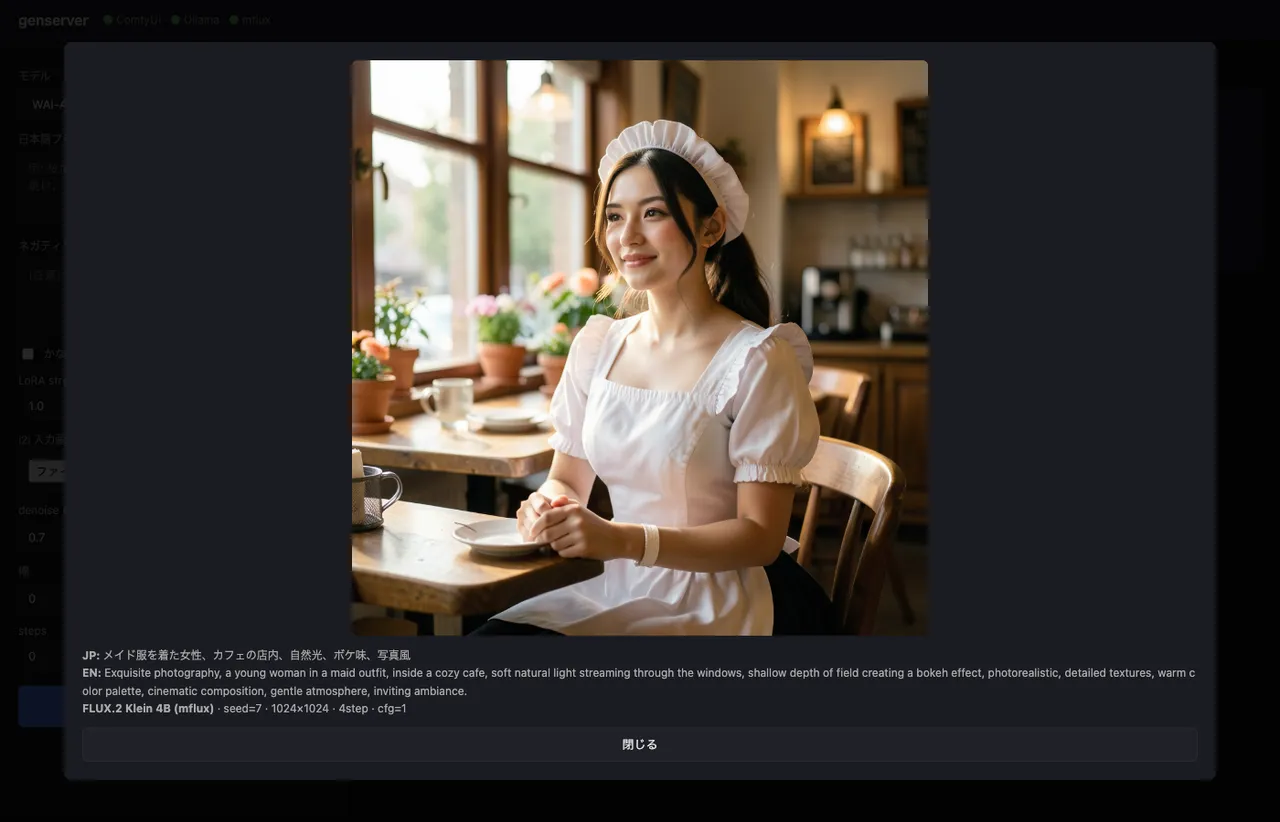Focus the denoise field showing 0.7
Screen dimensions: 1280x822
(x=42, y=537)
